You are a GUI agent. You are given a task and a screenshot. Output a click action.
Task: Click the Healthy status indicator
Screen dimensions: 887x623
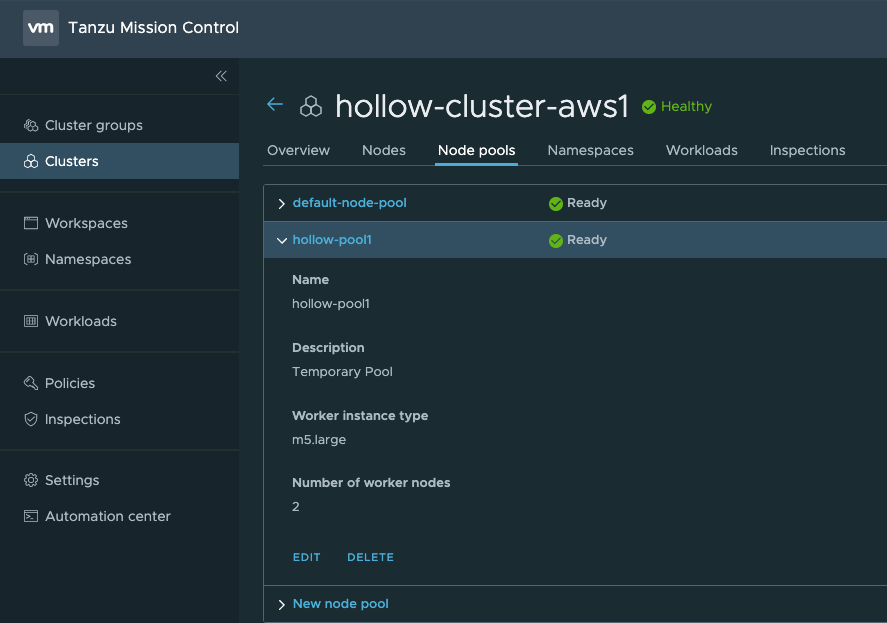click(677, 106)
